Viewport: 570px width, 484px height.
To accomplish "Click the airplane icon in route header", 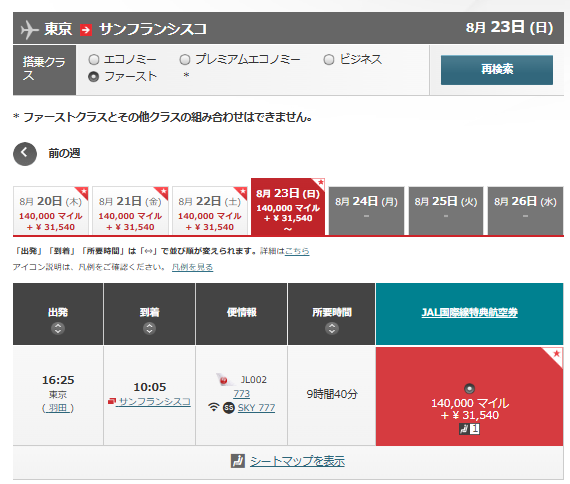I will 29,29.
